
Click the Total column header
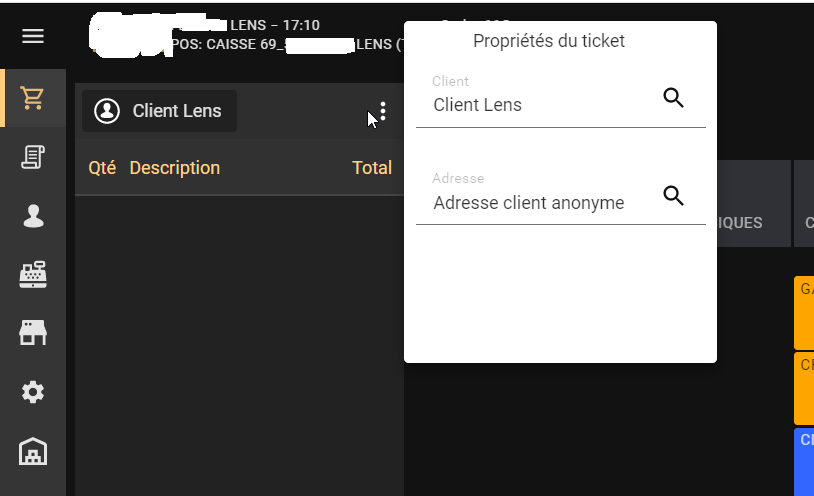pyautogui.click(x=372, y=168)
